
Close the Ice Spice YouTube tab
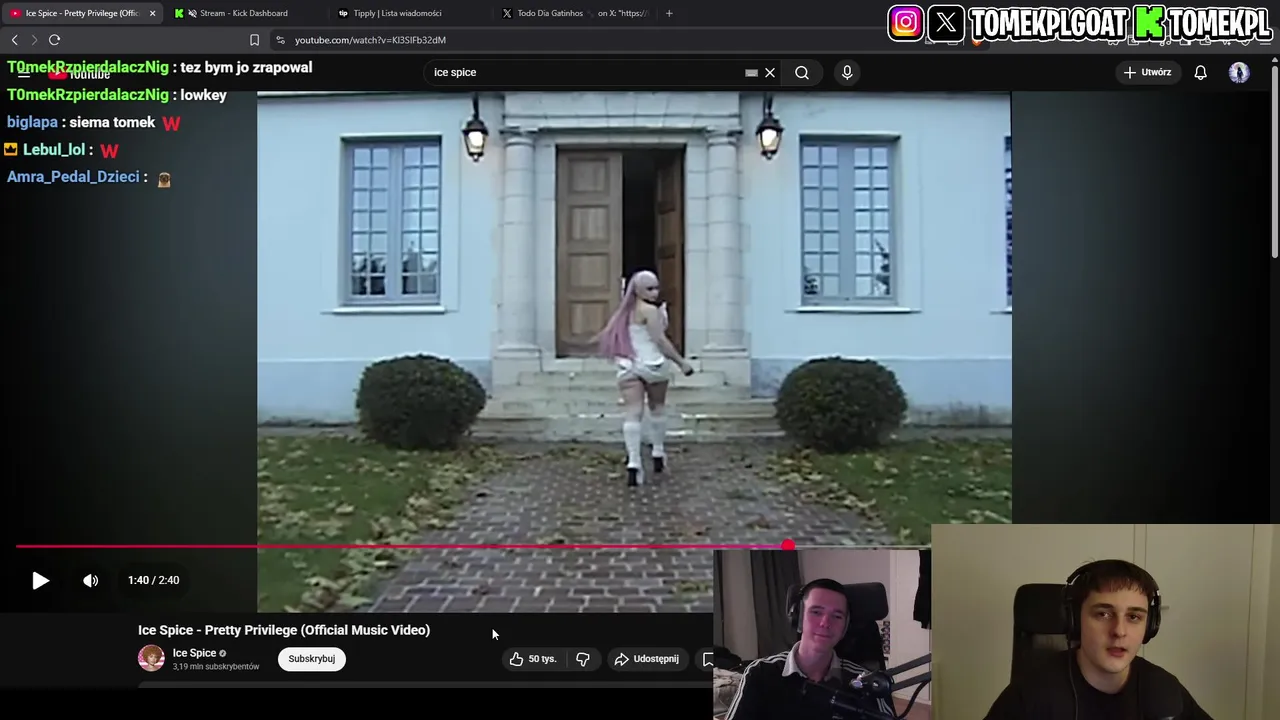click(152, 13)
